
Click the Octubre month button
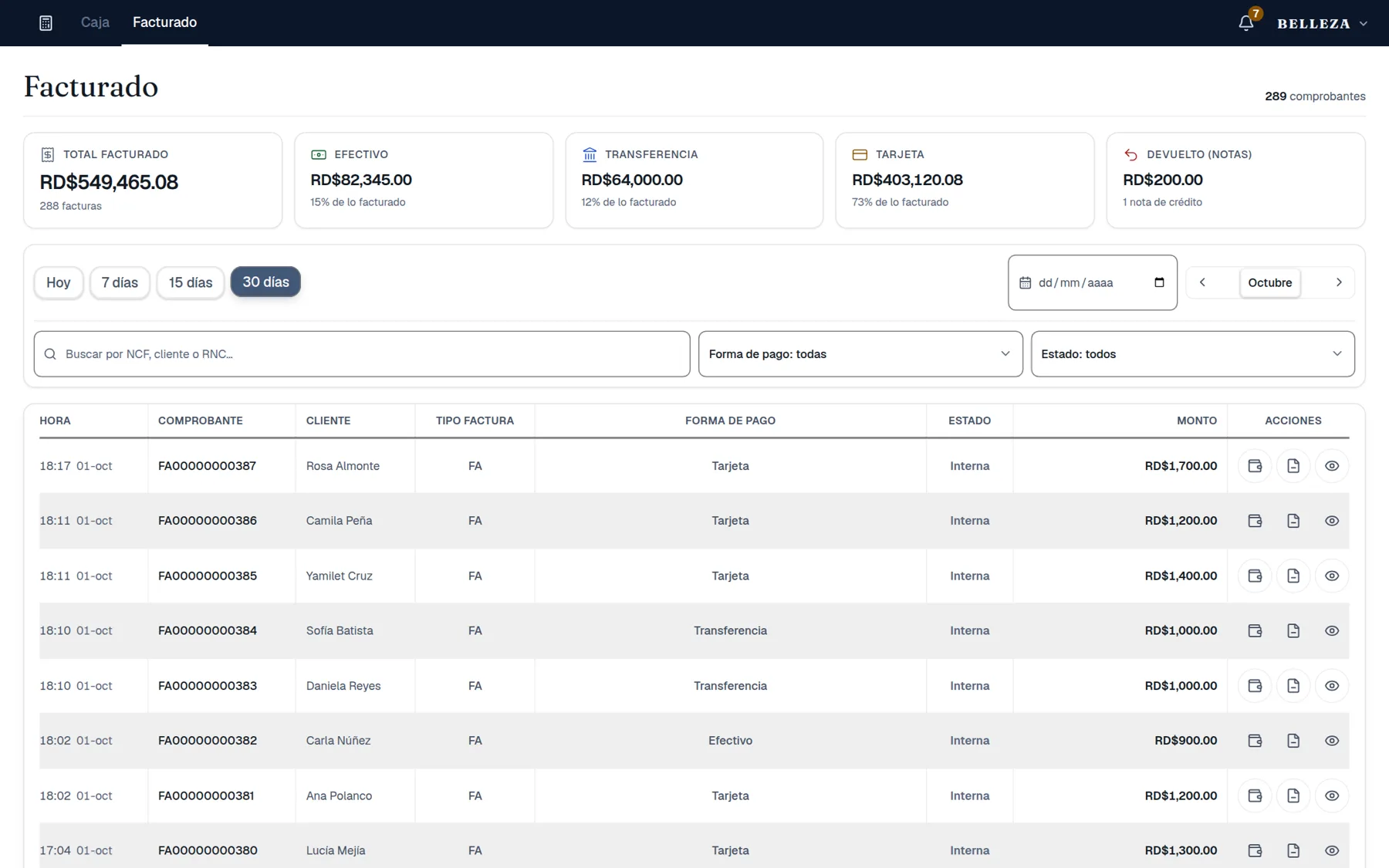[x=1270, y=282]
